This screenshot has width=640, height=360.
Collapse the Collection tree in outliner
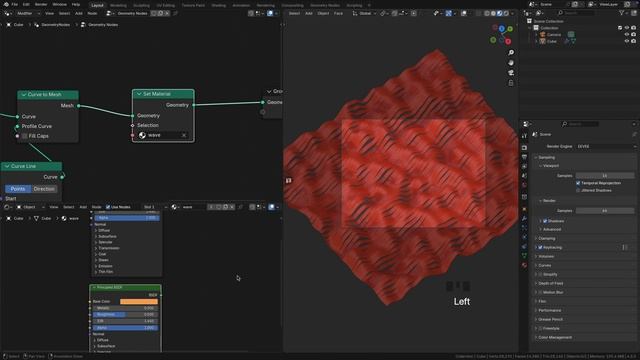pyautogui.click(x=530, y=28)
